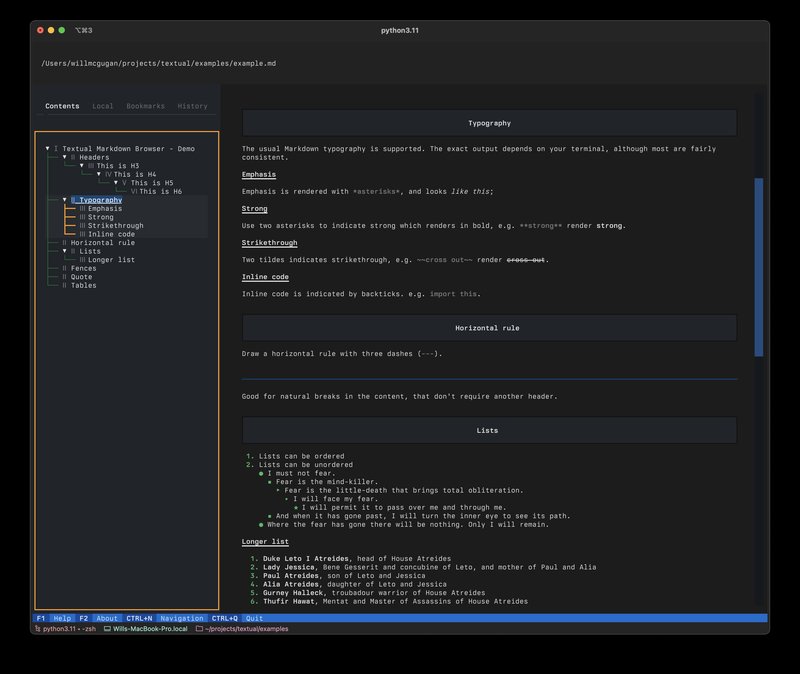Image resolution: width=800 pixels, height=674 pixels.
Task: Open the Bookmarks tab
Action: point(145,106)
